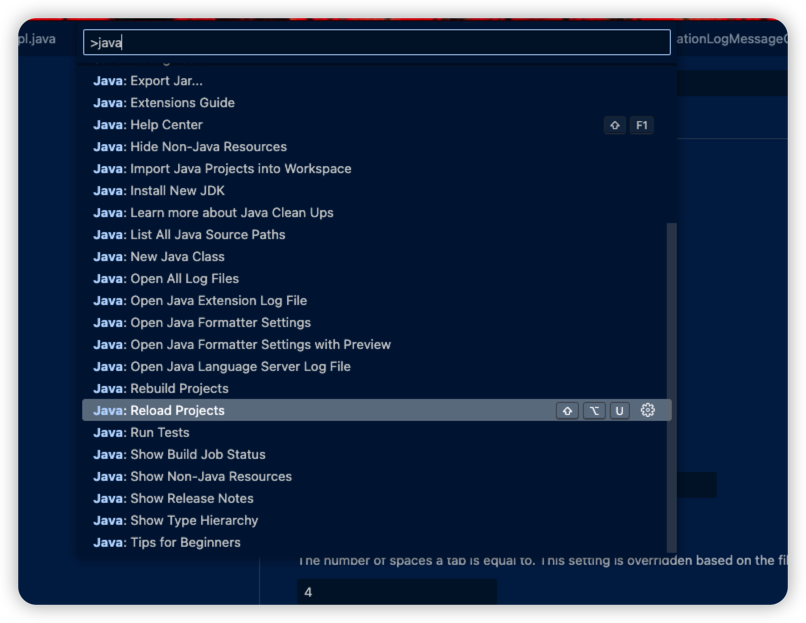This screenshot has width=806, height=623.
Task: Click the command list scrollbar
Action: point(672,380)
